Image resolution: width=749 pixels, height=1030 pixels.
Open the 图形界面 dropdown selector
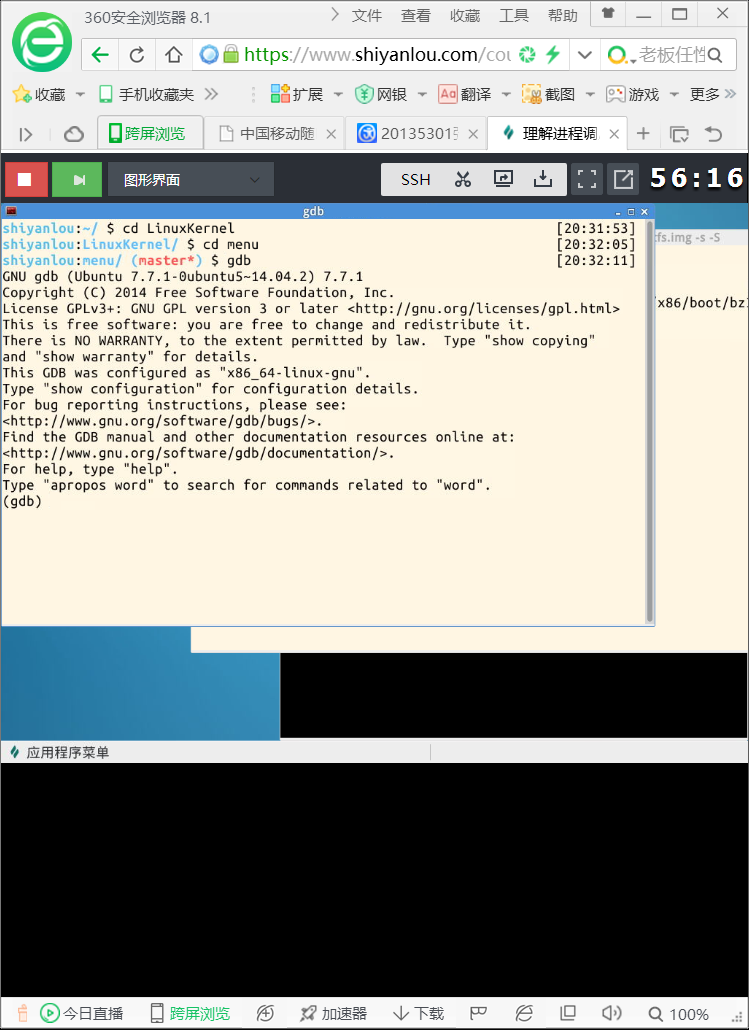[x=191, y=179]
